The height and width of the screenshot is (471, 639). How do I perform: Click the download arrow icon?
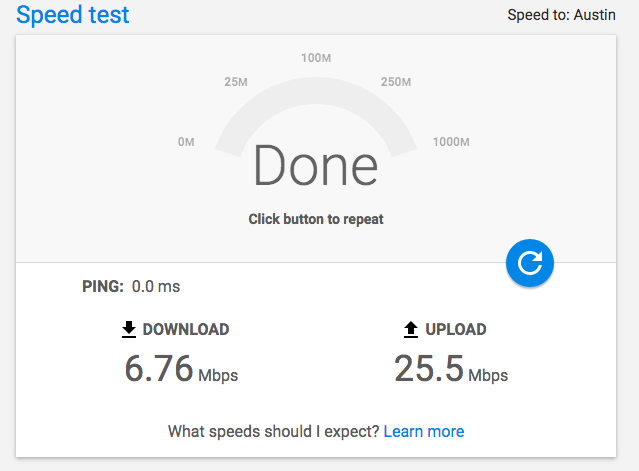129,329
